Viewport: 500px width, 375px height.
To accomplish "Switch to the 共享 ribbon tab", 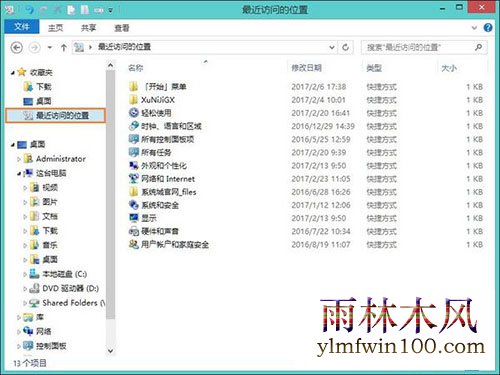I will 88,28.
